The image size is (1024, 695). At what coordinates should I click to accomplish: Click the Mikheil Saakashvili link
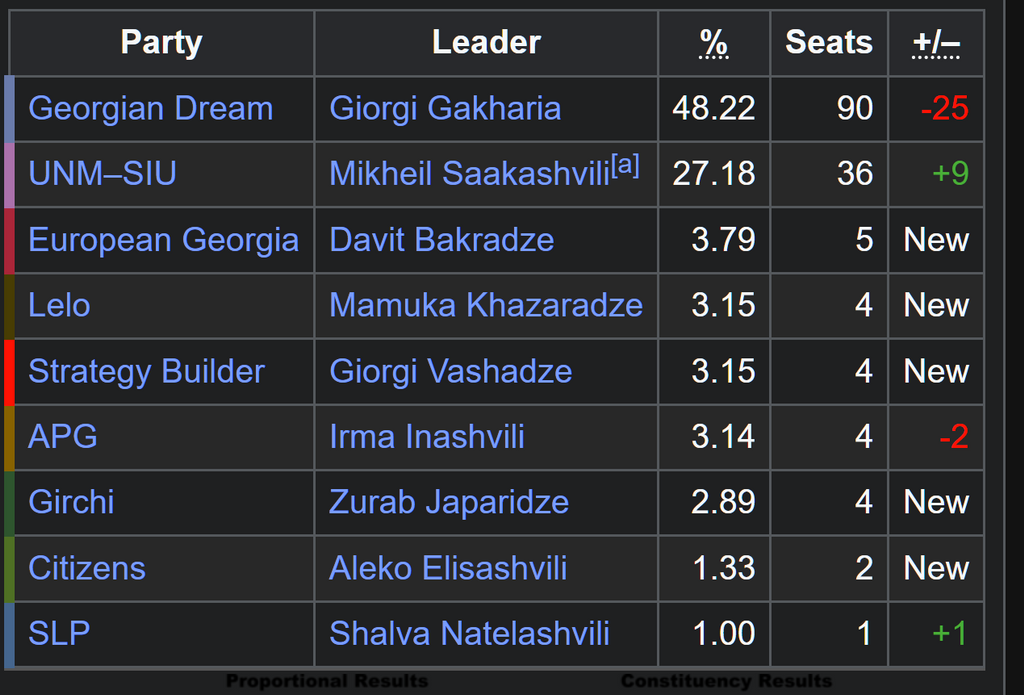pyautogui.click(x=470, y=174)
